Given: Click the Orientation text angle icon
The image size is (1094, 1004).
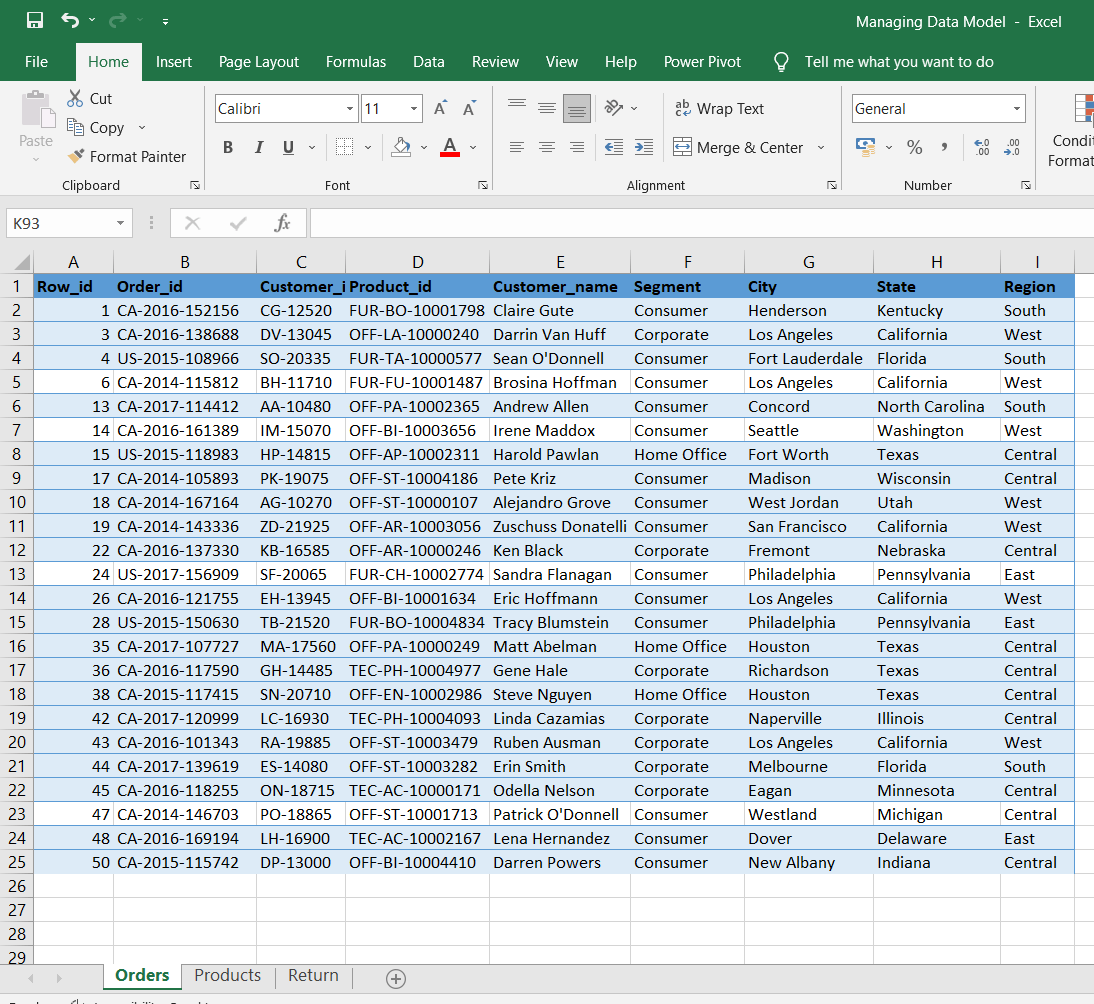Looking at the screenshot, I should click(x=614, y=108).
